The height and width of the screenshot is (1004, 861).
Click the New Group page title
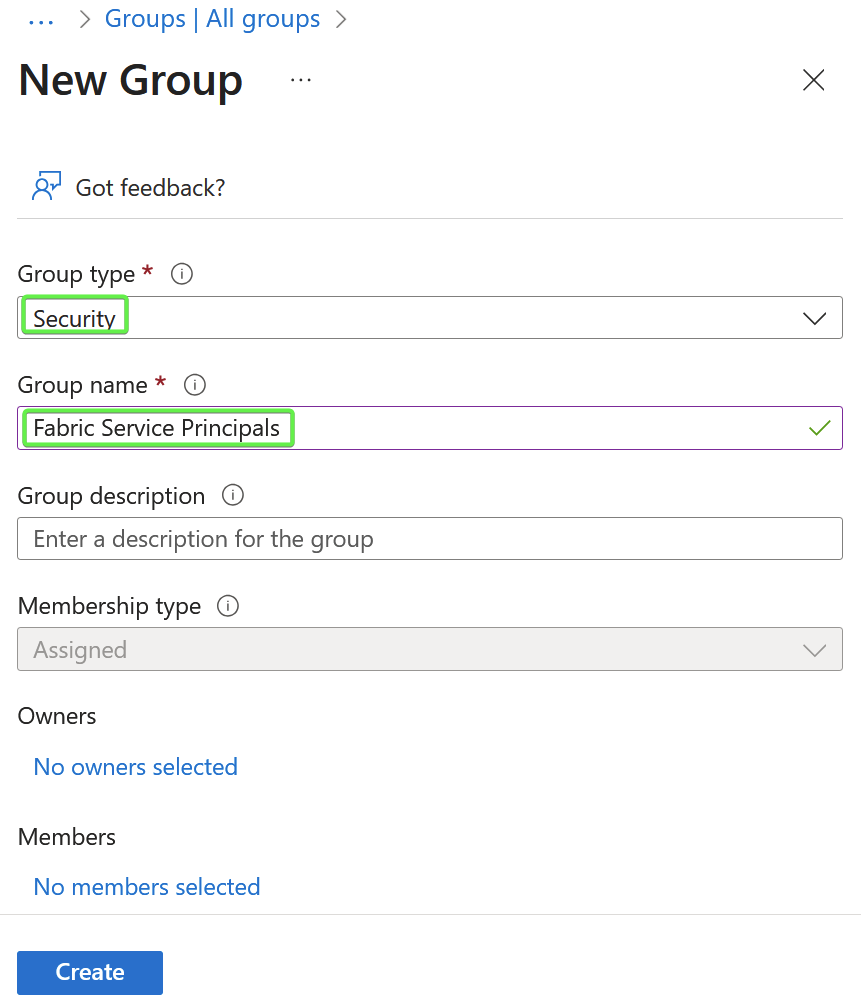[130, 80]
